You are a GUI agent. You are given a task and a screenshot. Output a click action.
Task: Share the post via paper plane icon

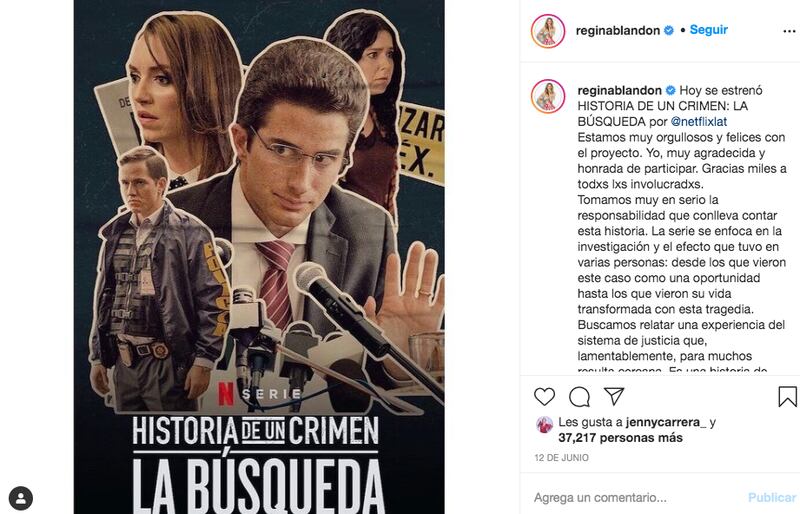pos(614,396)
